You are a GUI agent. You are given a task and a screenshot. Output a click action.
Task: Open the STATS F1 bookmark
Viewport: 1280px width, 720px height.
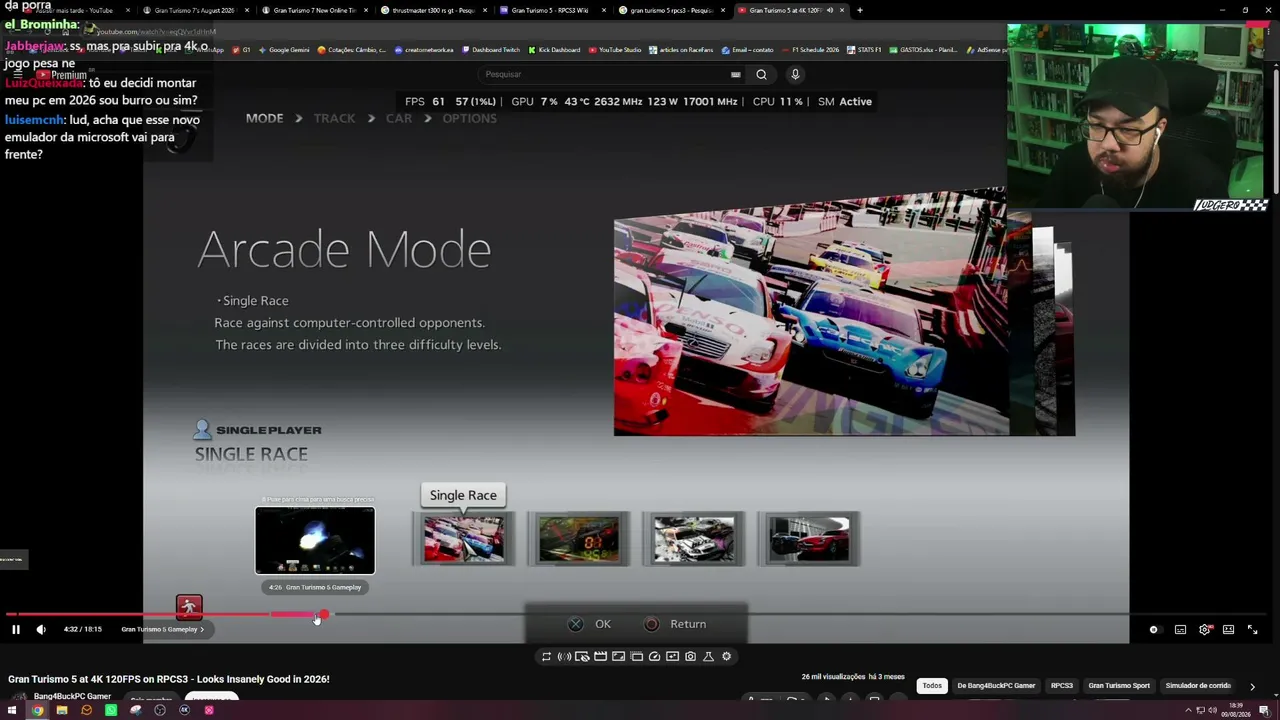[864, 49]
